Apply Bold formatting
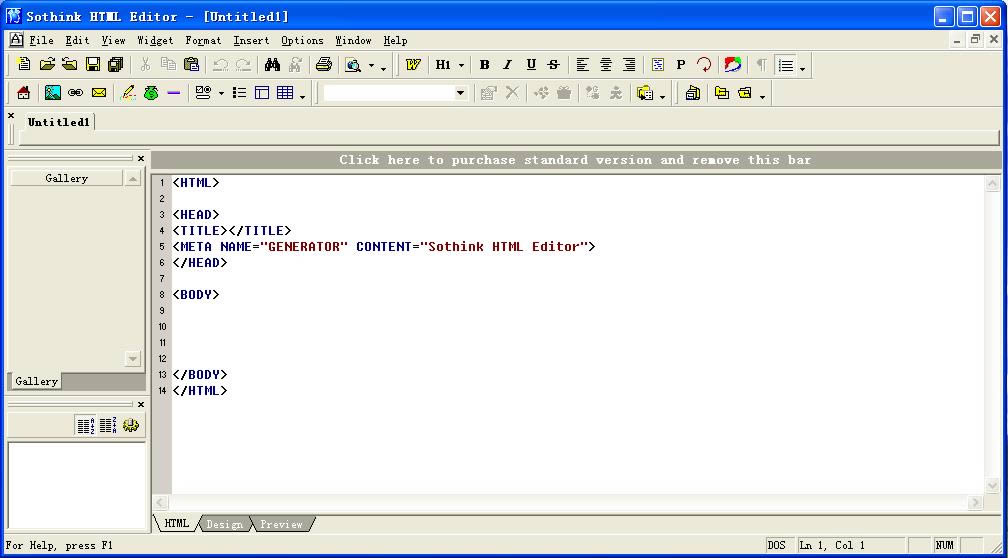This screenshot has height=558, width=1008. (x=485, y=64)
